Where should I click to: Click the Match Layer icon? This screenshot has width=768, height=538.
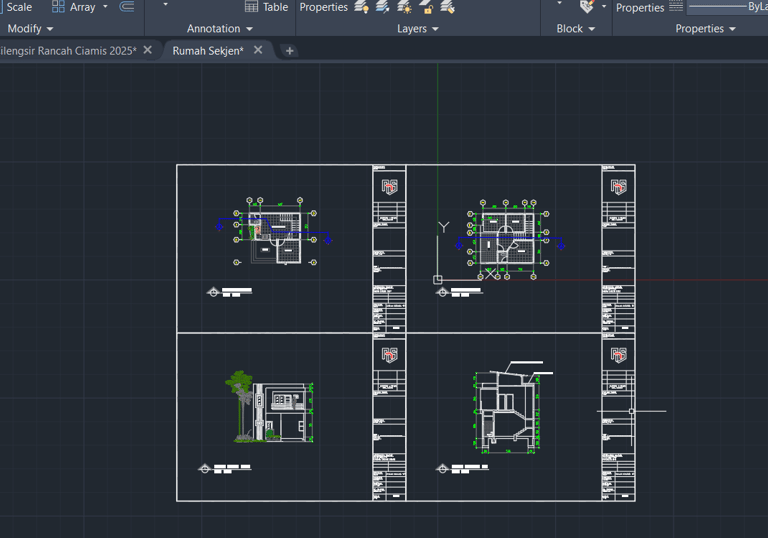tap(447, 7)
